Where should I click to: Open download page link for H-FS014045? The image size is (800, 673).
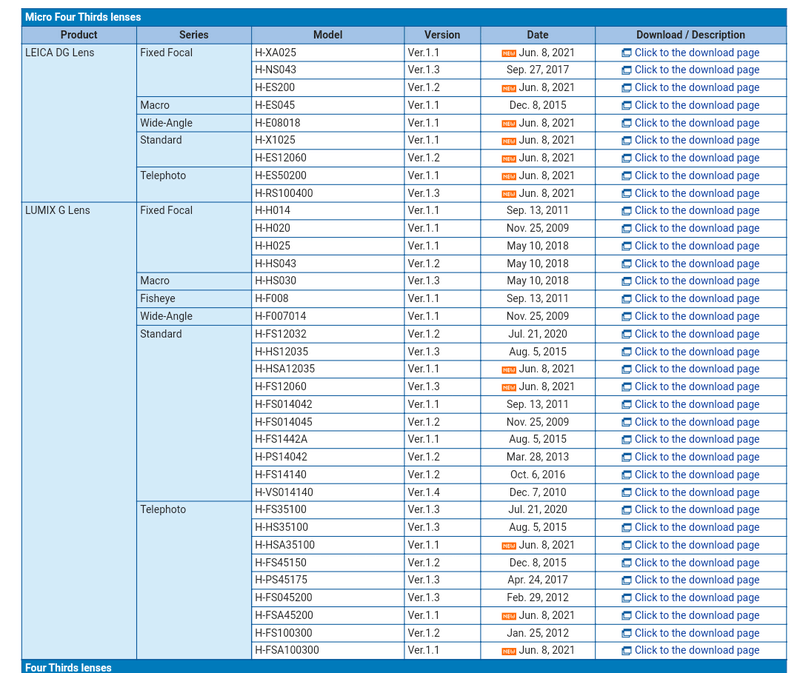click(696, 422)
